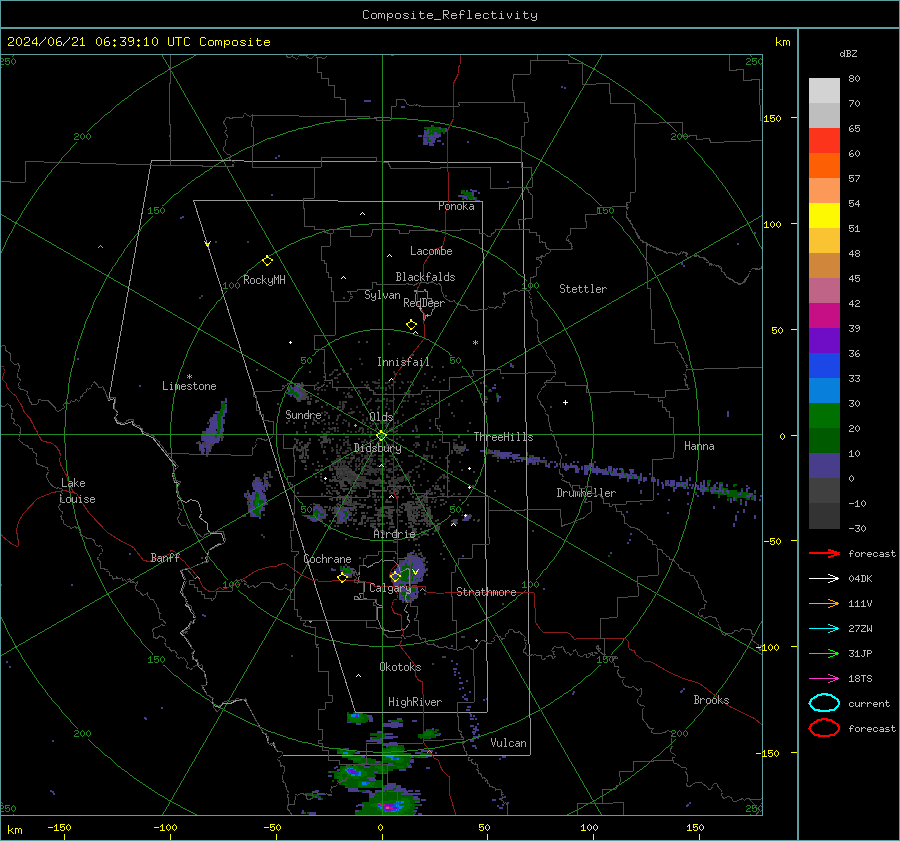Screen dimensions: 900x841
Task: Click the red 60-65 dBZ color swatch
Action: tap(824, 141)
